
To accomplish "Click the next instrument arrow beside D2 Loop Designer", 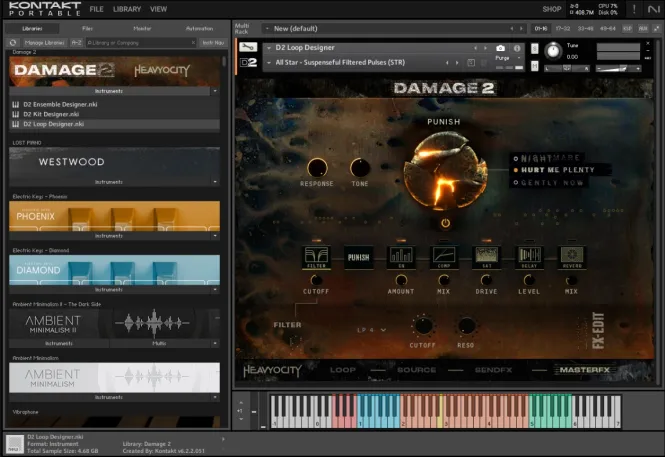I will (486, 48).
